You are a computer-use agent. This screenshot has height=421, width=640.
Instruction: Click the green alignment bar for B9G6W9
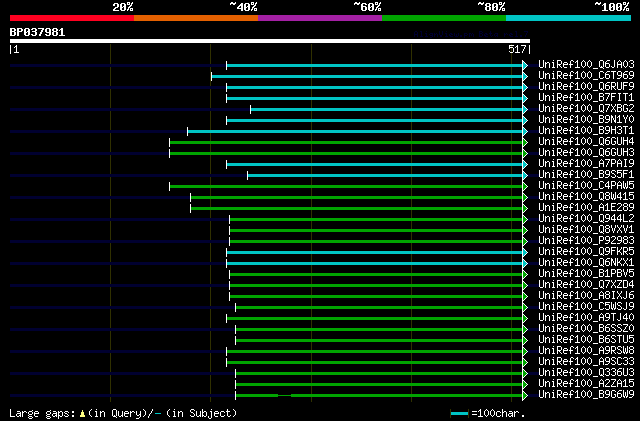click(379, 395)
